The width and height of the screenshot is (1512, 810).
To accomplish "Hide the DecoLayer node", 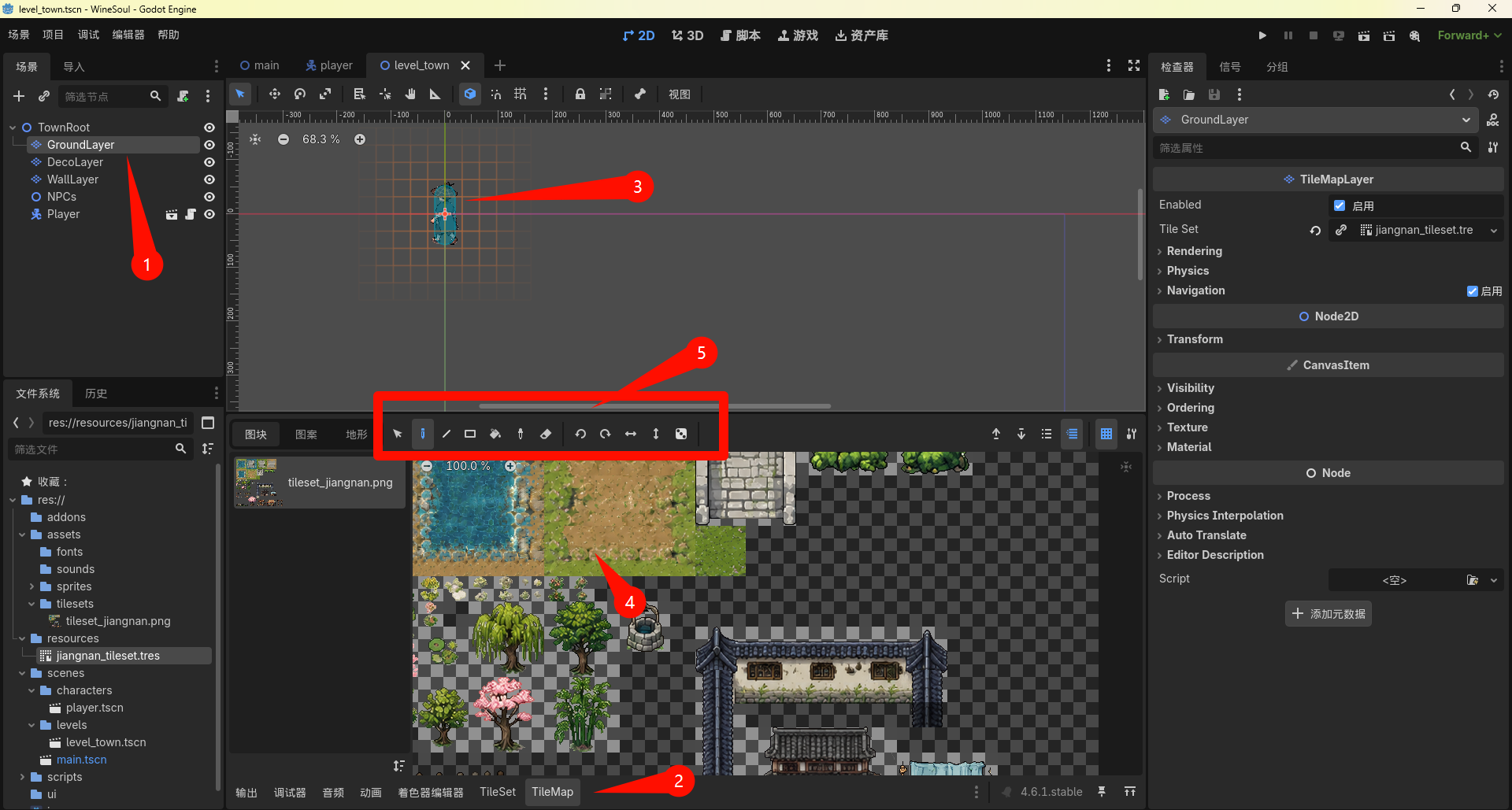I will pyautogui.click(x=209, y=162).
